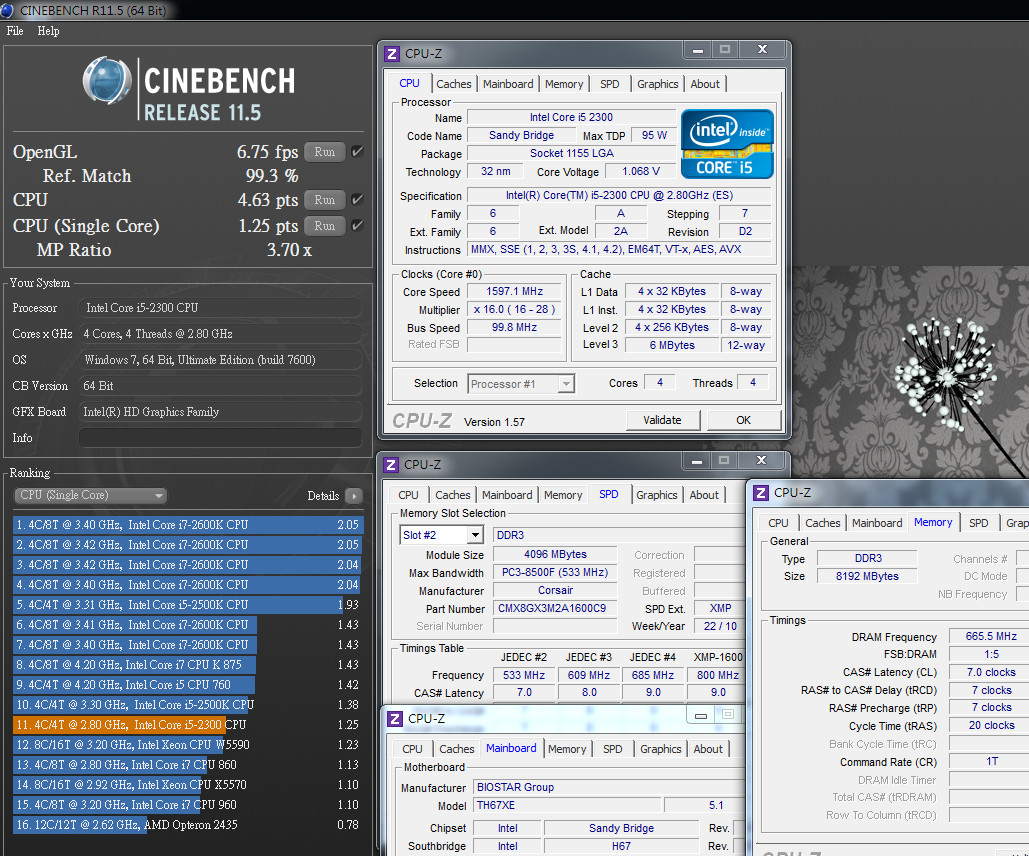Image resolution: width=1029 pixels, height=856 pixels.
Task: Click the CPU-Z icon in Mainboard window title
Action: click(394, 718)
